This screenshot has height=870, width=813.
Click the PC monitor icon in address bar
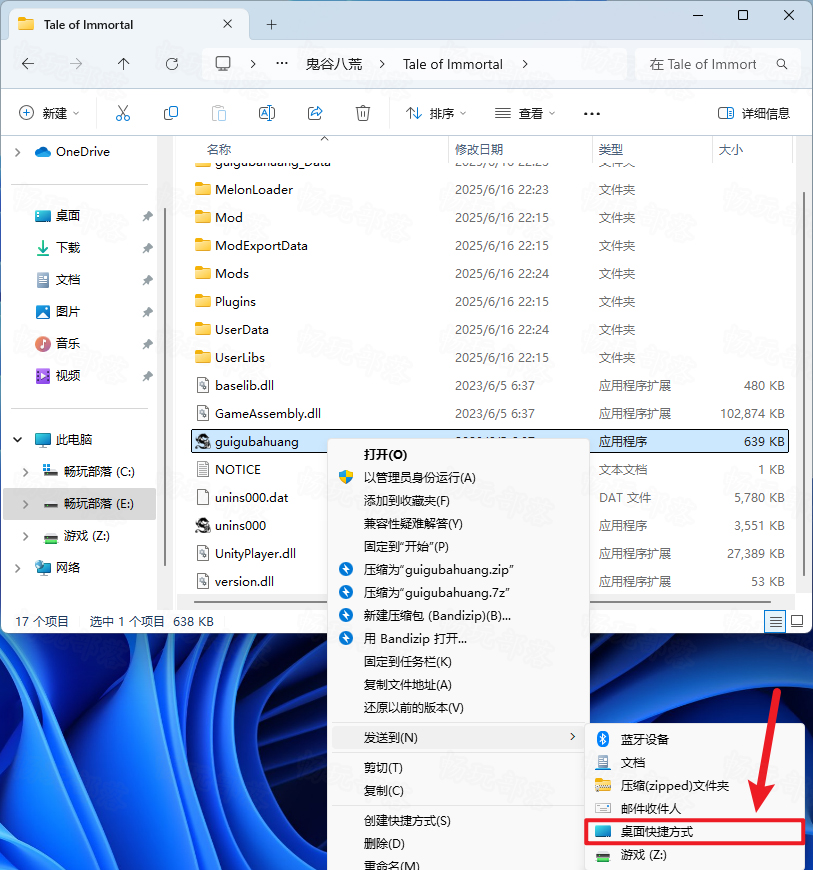[223, 64]
